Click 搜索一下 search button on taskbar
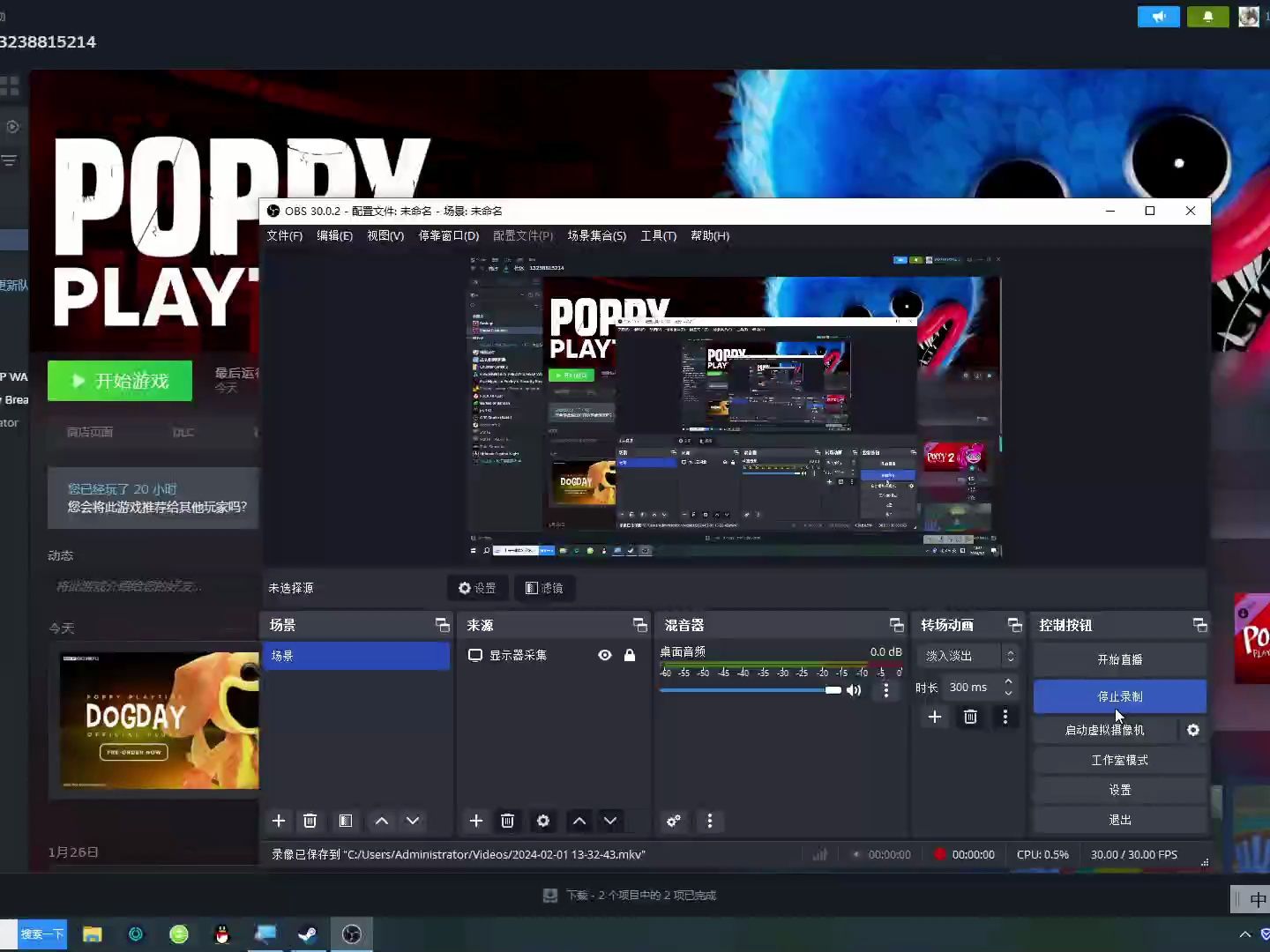This screenshot has width=1270, height=952. (x=42, y=934)
